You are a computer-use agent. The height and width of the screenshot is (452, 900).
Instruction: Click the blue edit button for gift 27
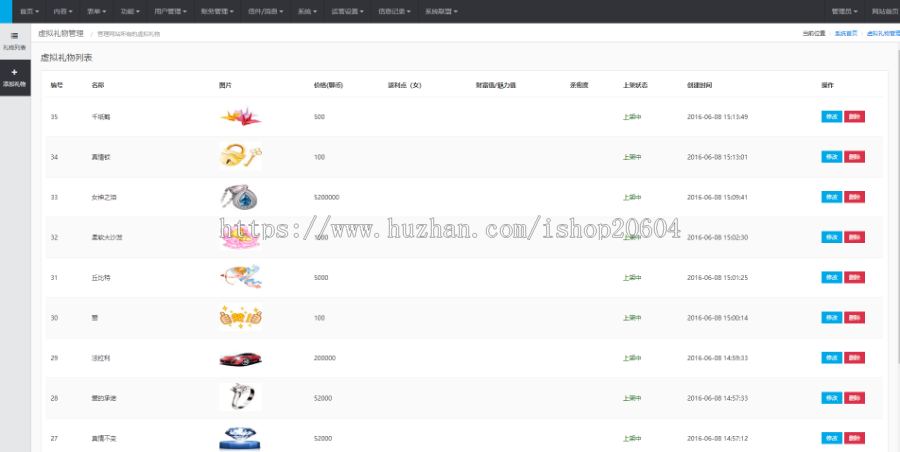pyautogui.click(x=831, y=438)
